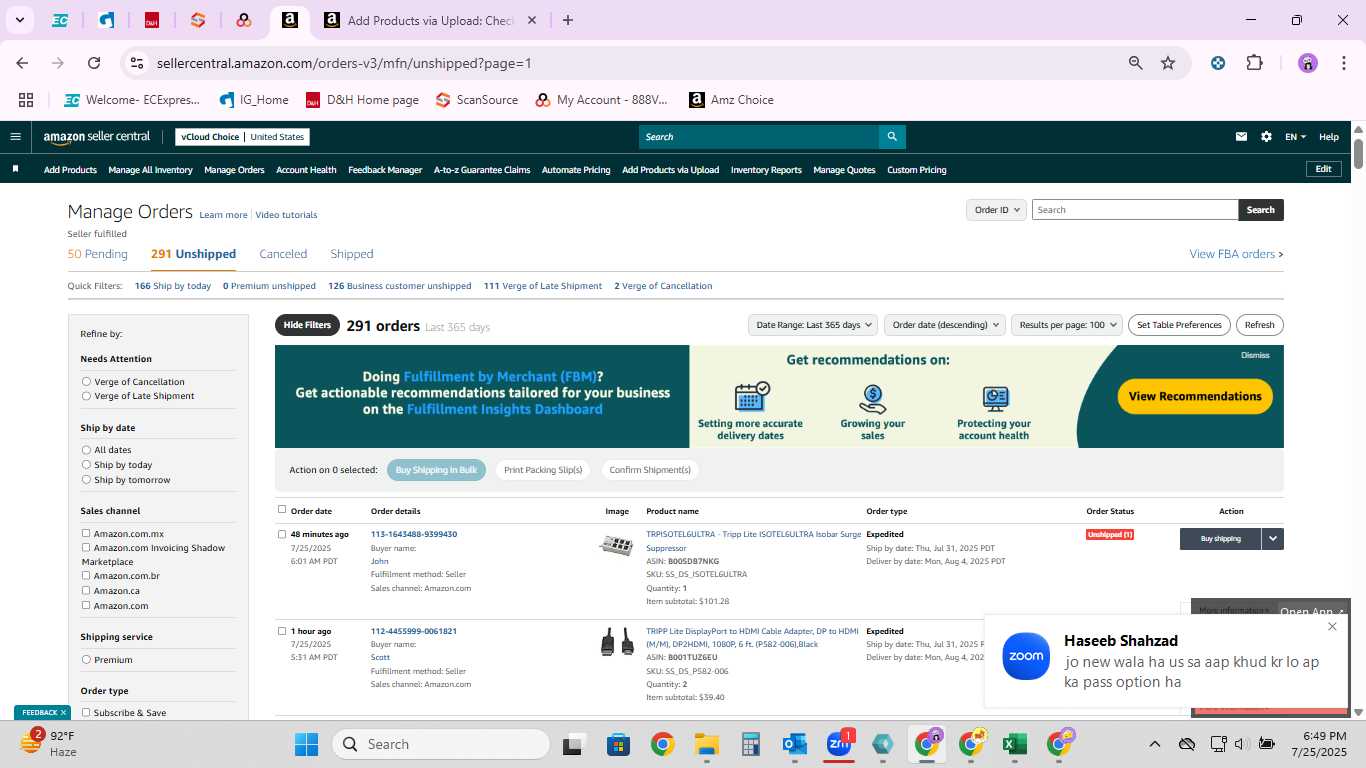Screen dimensions: 1366x768
Task: Open Zoom from the taskbar
Action: pyautogui.click(x=838, y=744)
